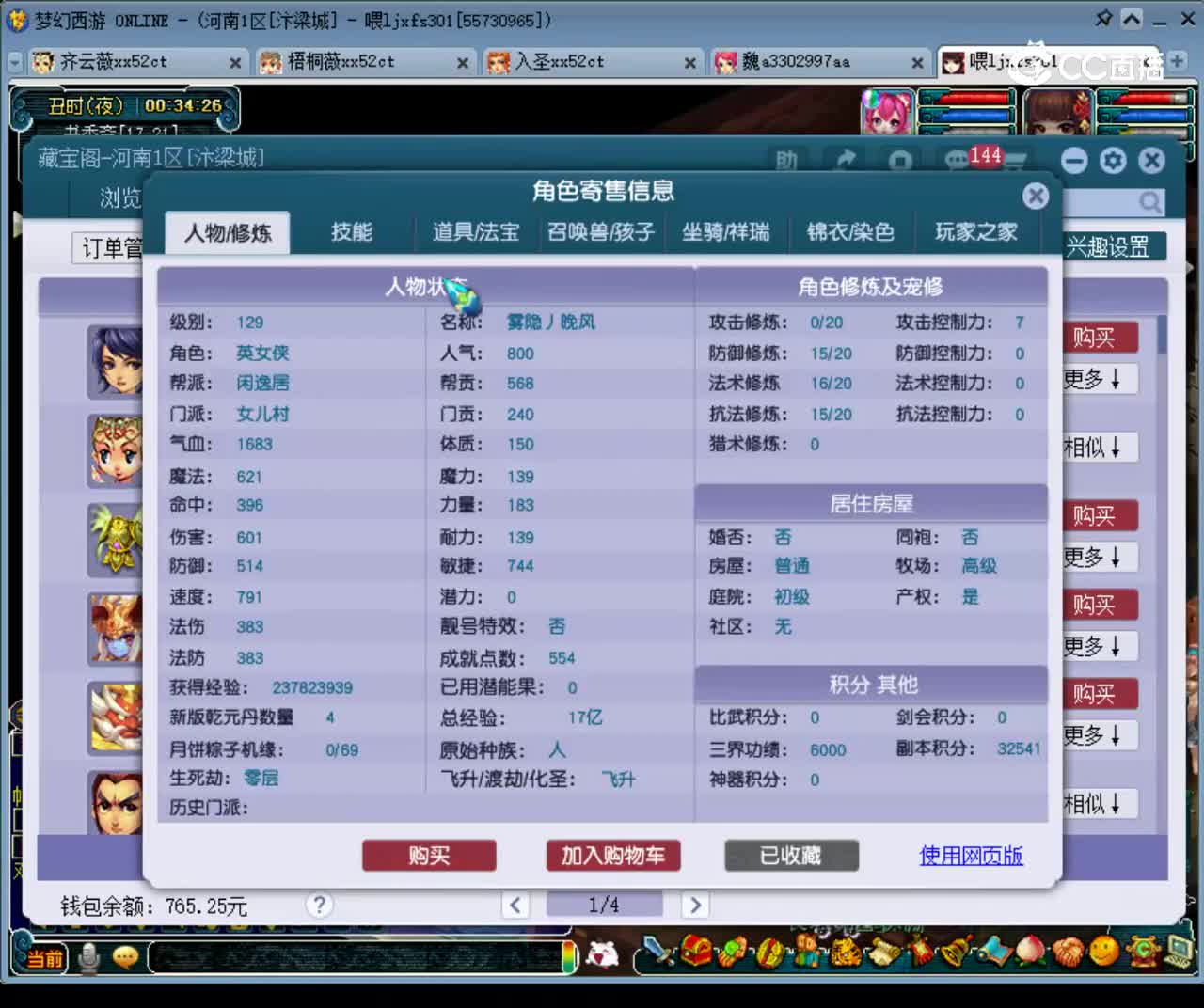Click the microphone icon at the bottom left
Screen dimensions: 1204x1008
(x=89, y=956)
